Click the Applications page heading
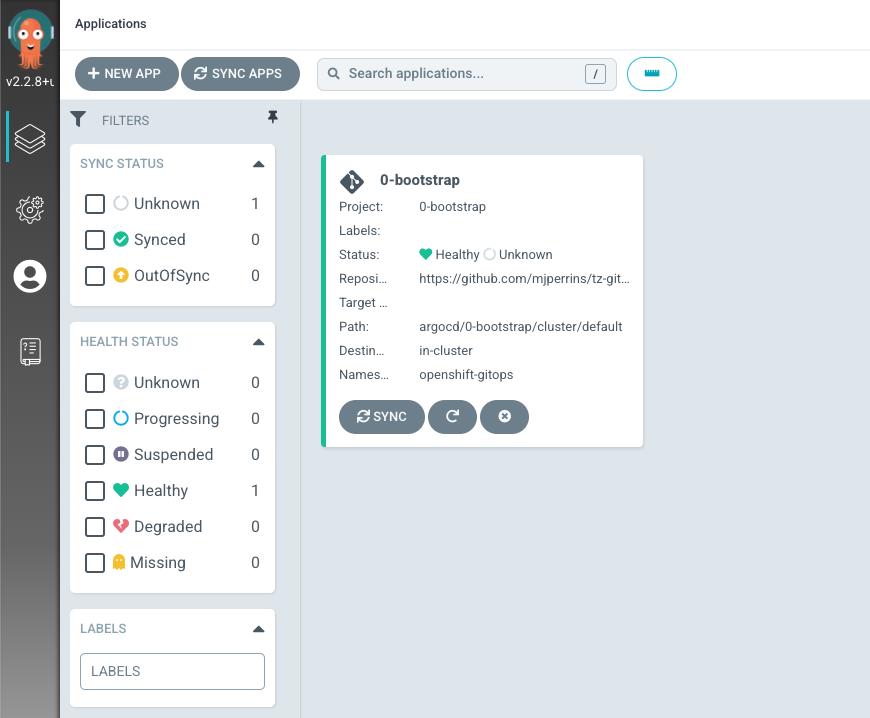Image resolution: width=870 pixels, height=718 pixels. 110,24
